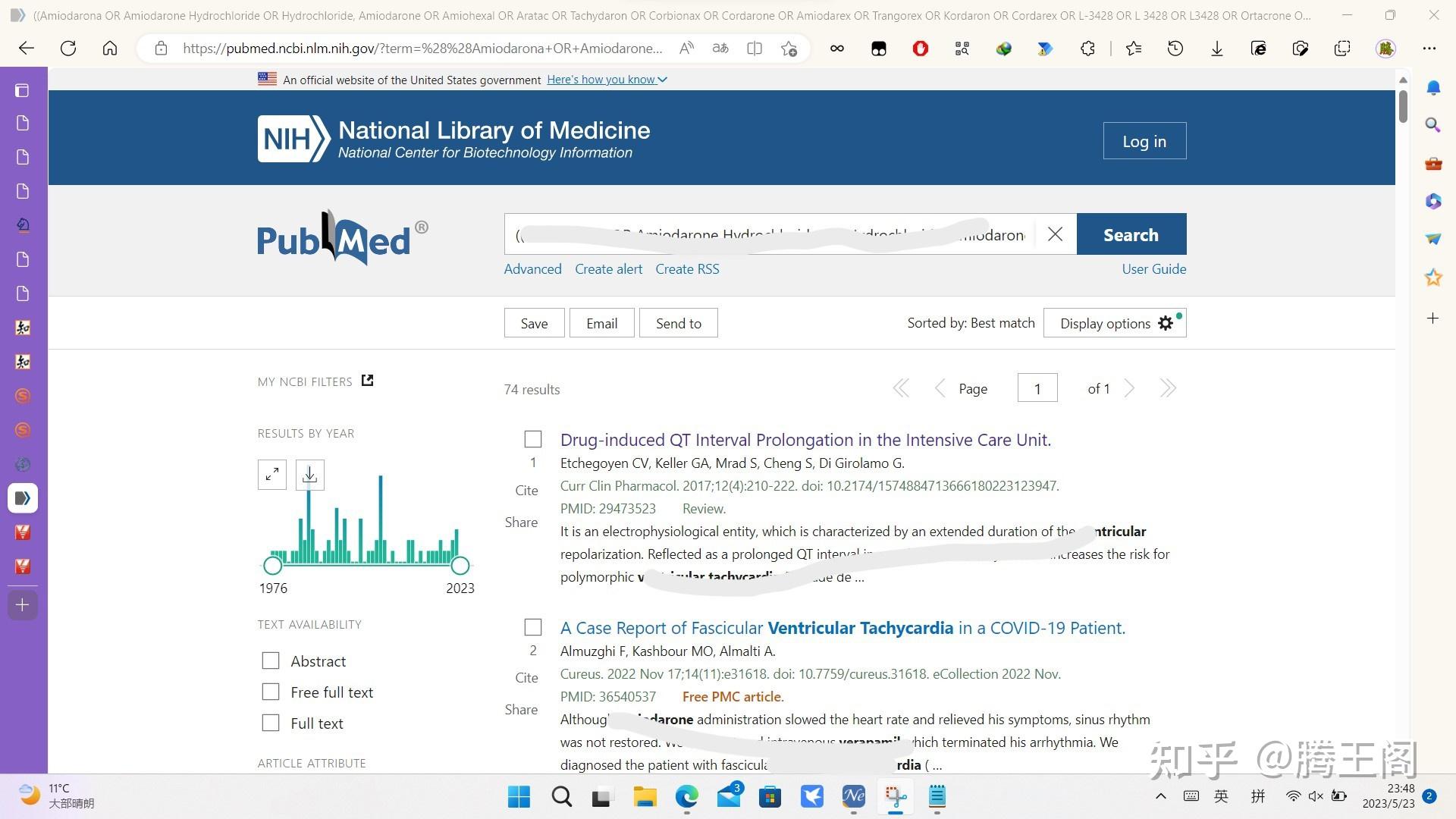This screenshot has height=819, width=1456.
Task: Go back to previous page in browser
Action: [27, 49]
